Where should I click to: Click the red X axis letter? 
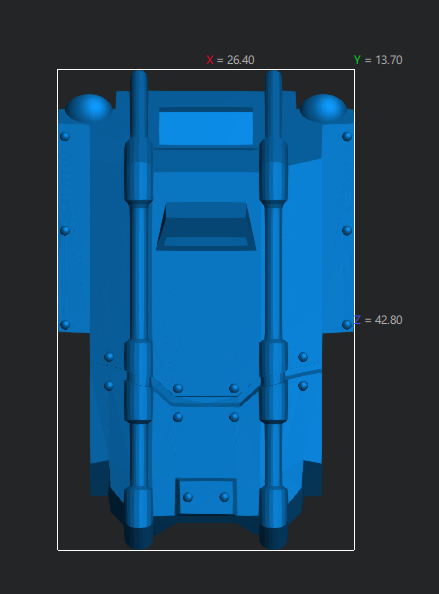210,60
